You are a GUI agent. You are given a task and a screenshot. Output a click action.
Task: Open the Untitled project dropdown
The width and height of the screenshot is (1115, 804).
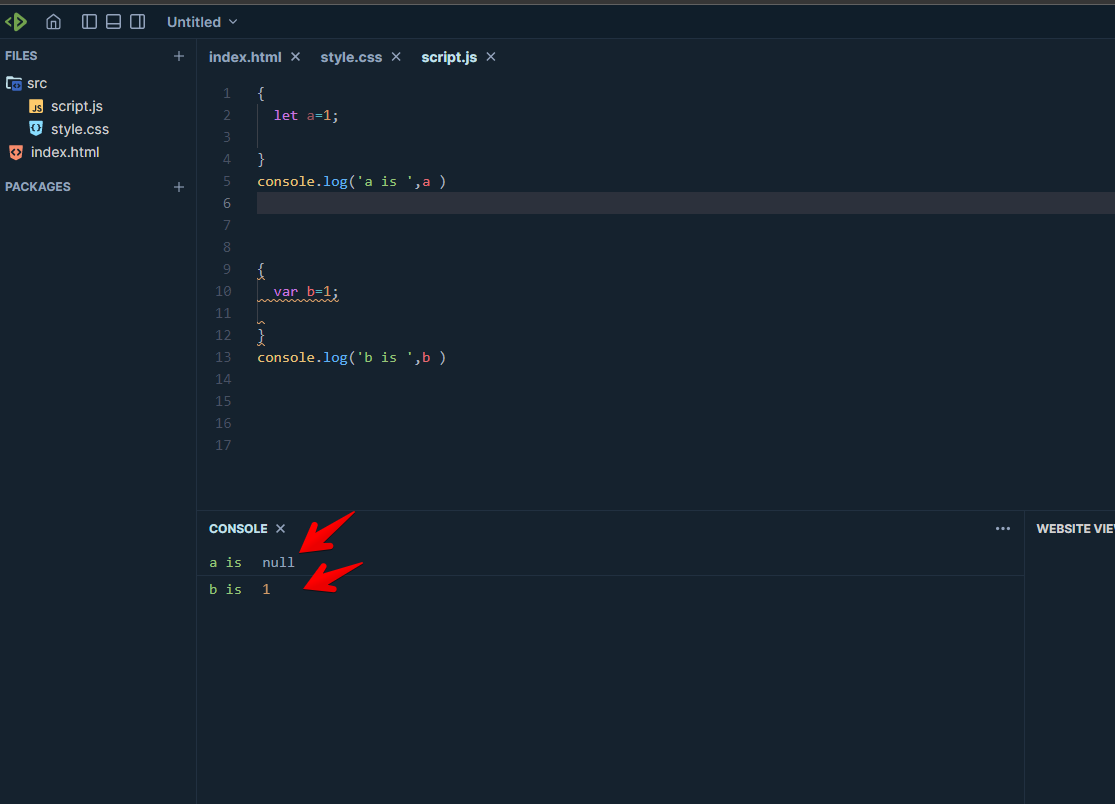click(x=200, y=21)
